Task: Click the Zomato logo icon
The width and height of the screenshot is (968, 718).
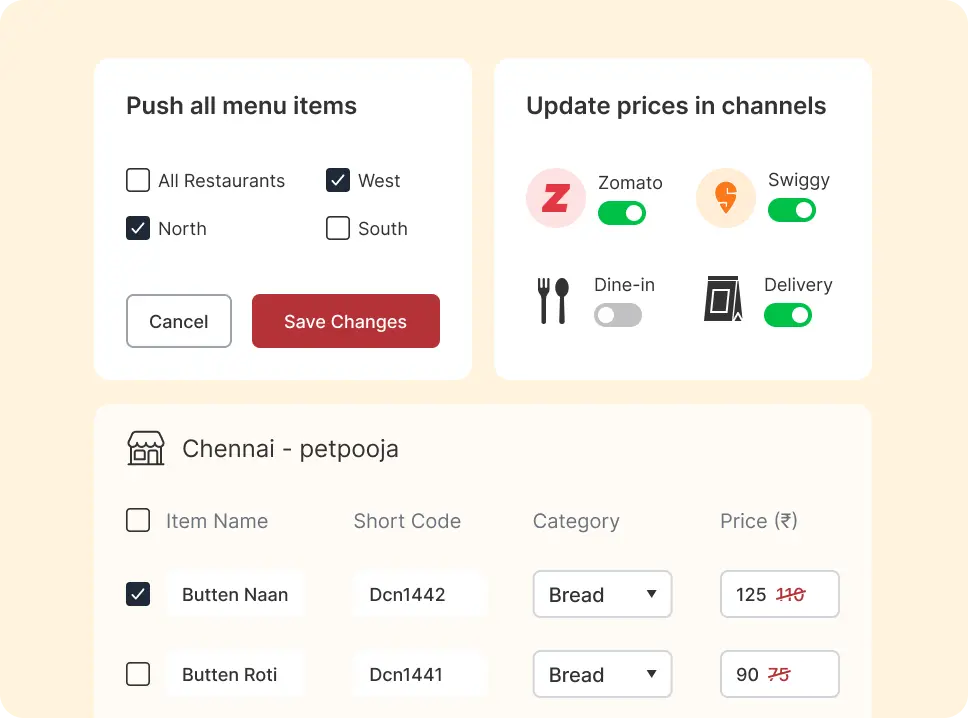Action: point(555,198)
